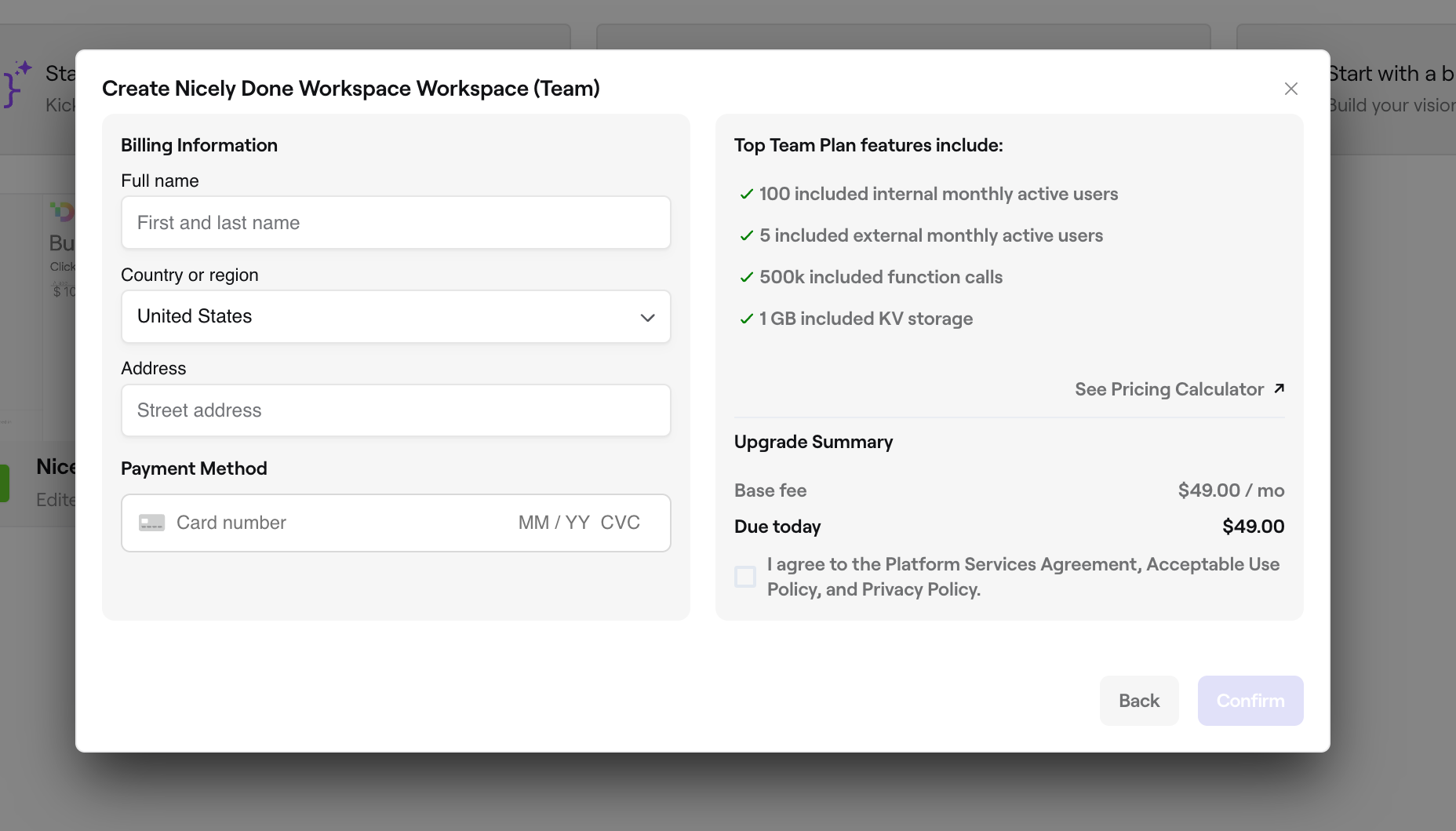Screen dimensions: 1456x831
Task: Expand the Country or region chevron
Action: coord(647,317)
